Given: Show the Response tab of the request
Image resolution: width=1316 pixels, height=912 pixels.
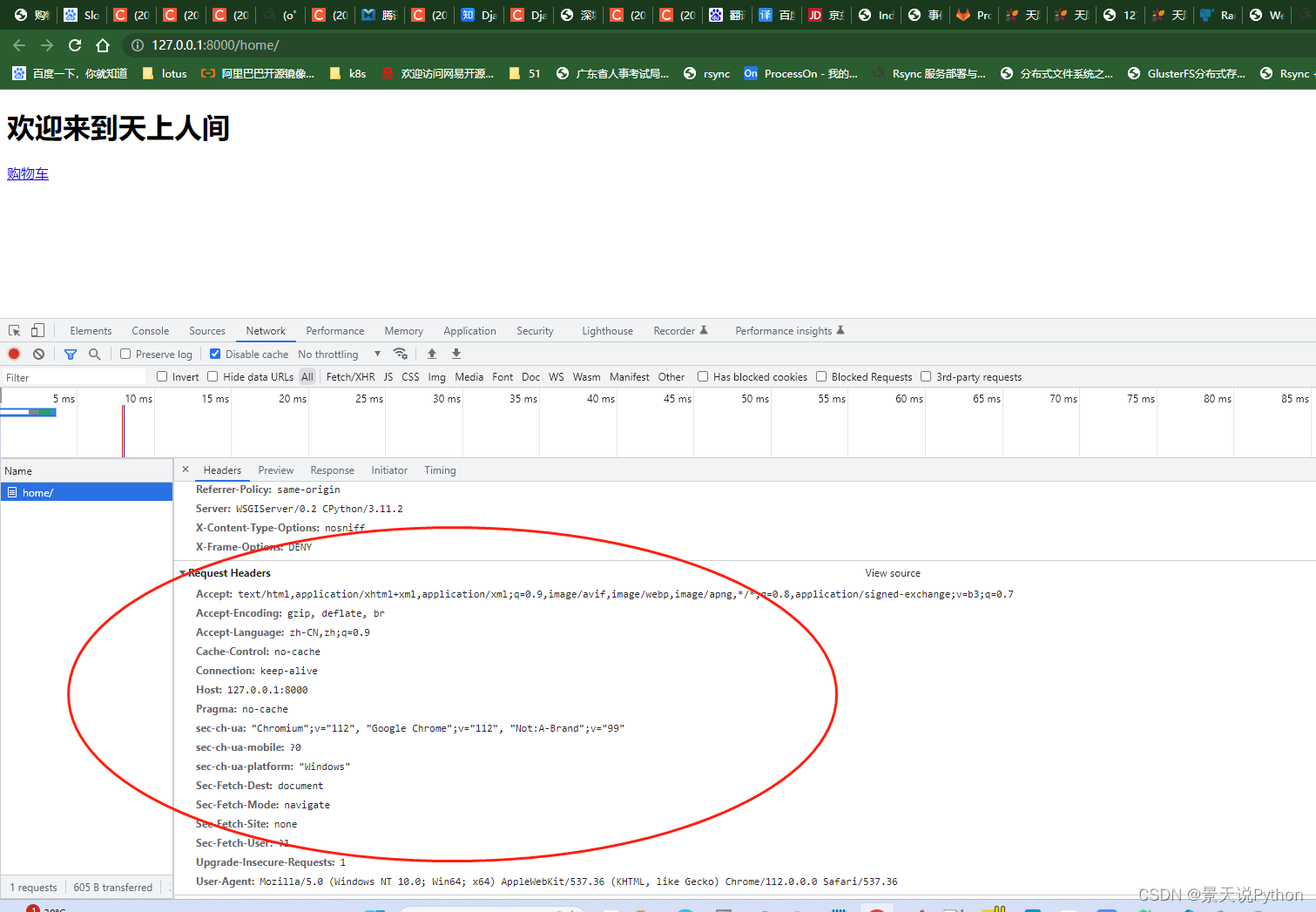Looking at the screenshot, I should coord(333,470).
